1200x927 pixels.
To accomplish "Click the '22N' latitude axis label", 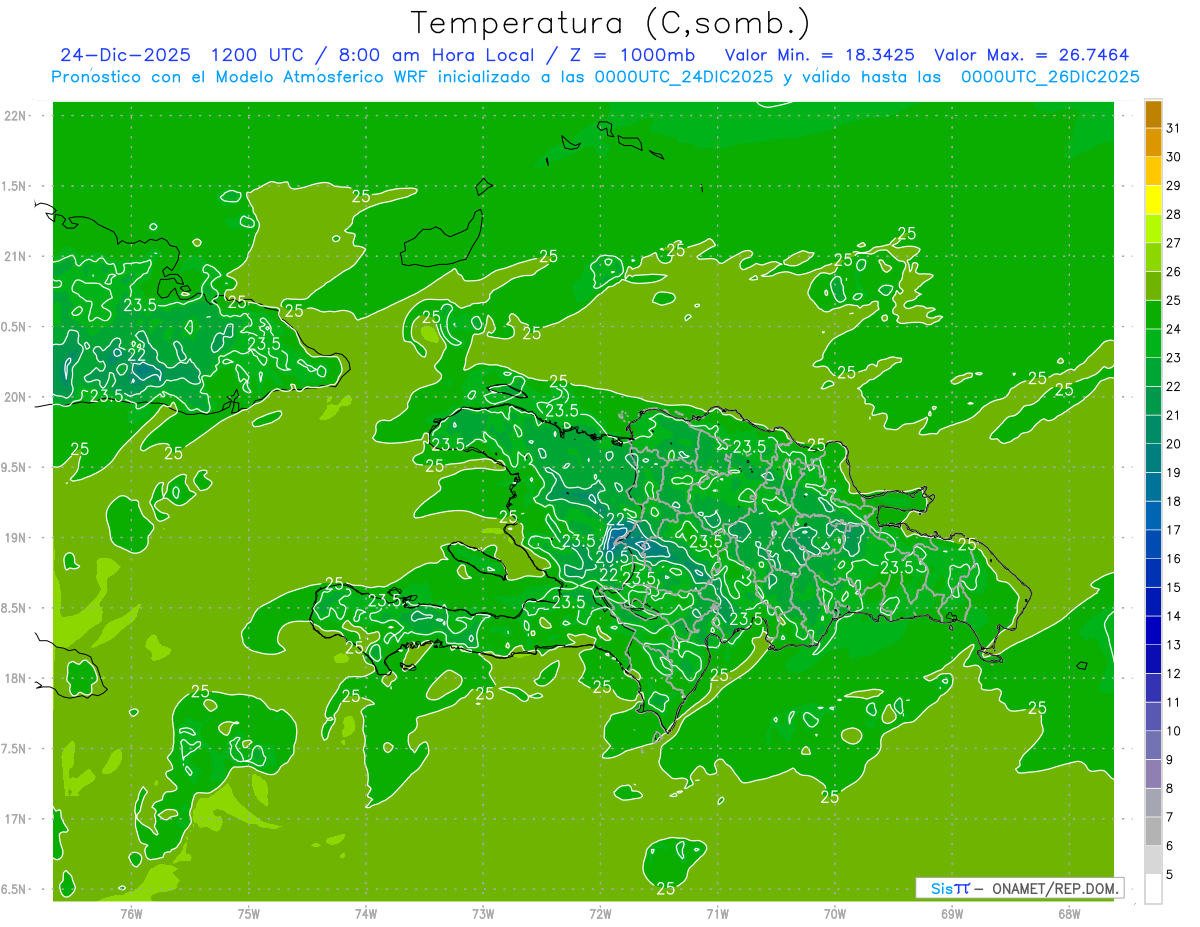I will click(17, 116).
